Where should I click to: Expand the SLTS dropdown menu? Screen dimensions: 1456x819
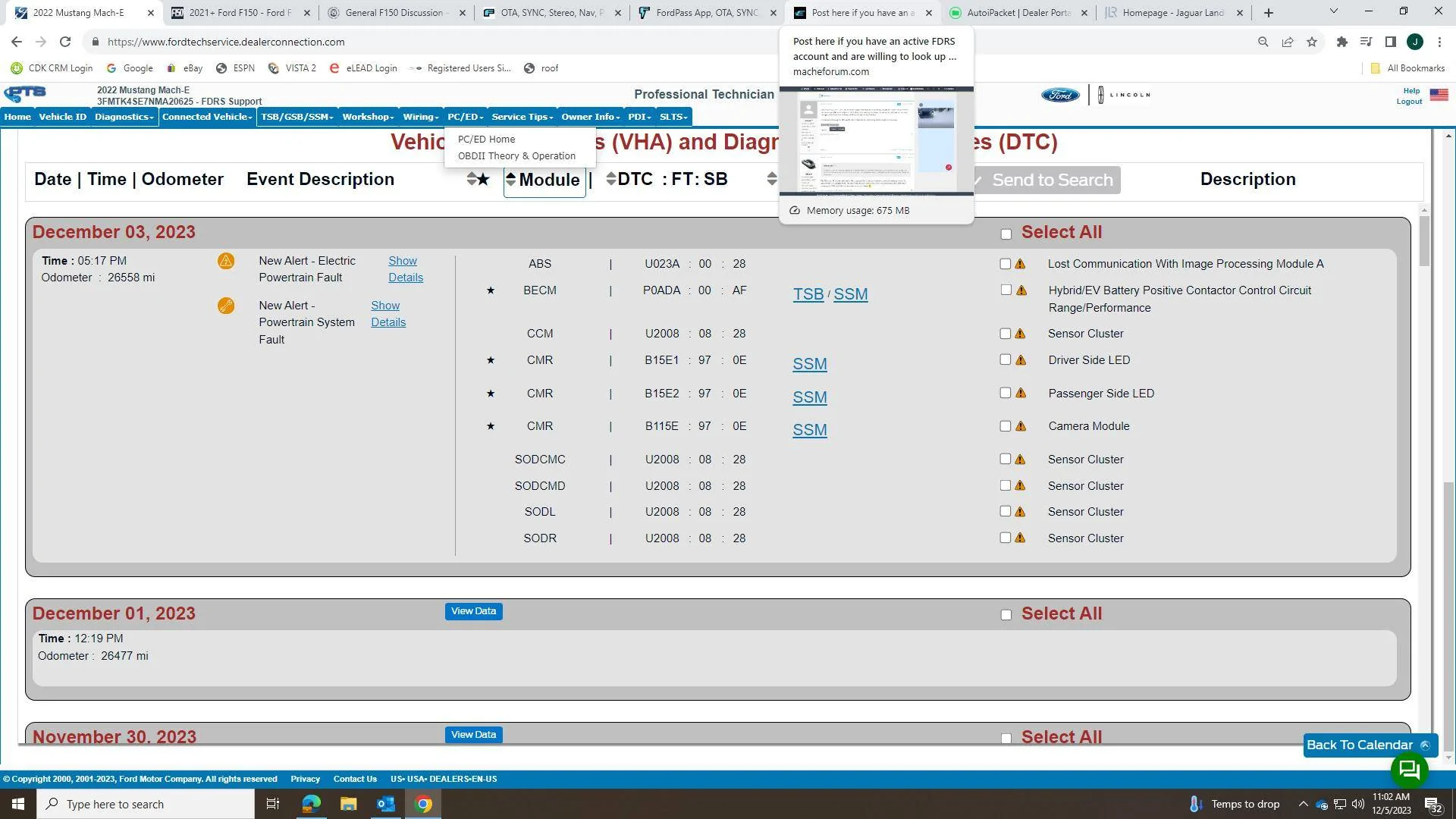click(x=673, y=117)
